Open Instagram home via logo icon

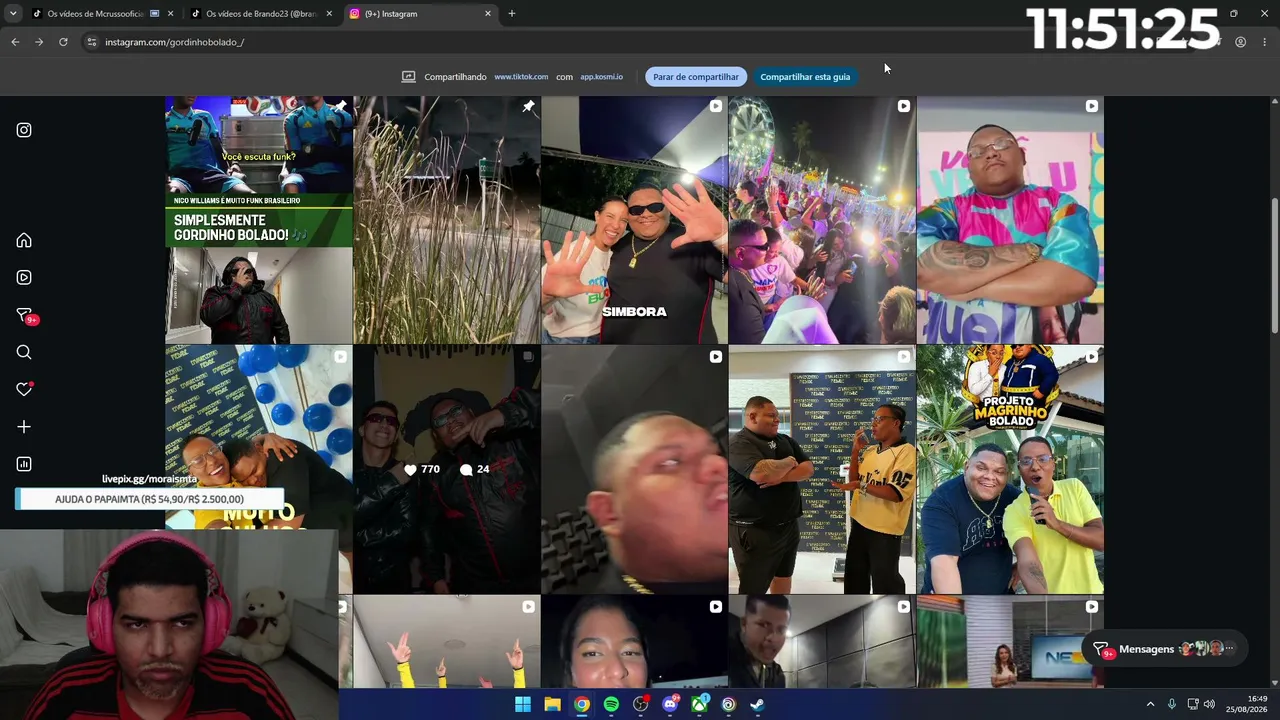tap(24, 130)
